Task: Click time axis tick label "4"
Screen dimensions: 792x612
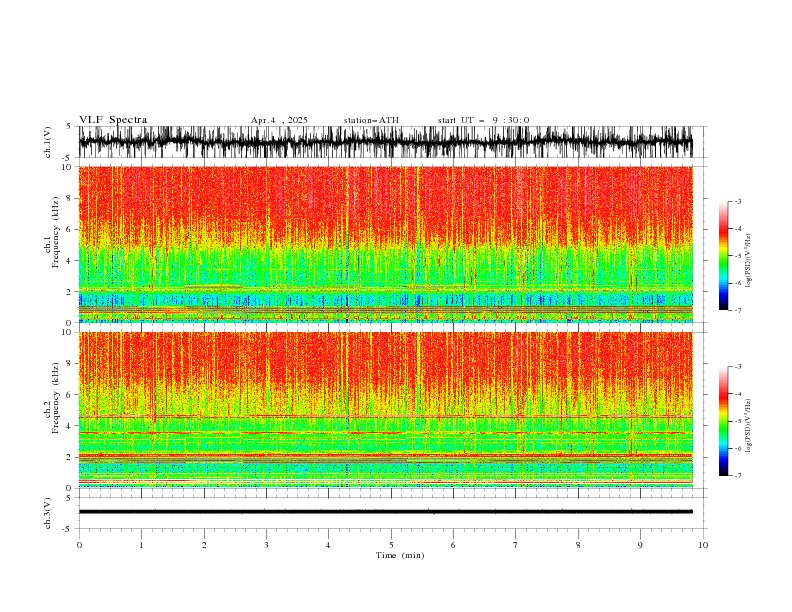Action: click(328, 545)
